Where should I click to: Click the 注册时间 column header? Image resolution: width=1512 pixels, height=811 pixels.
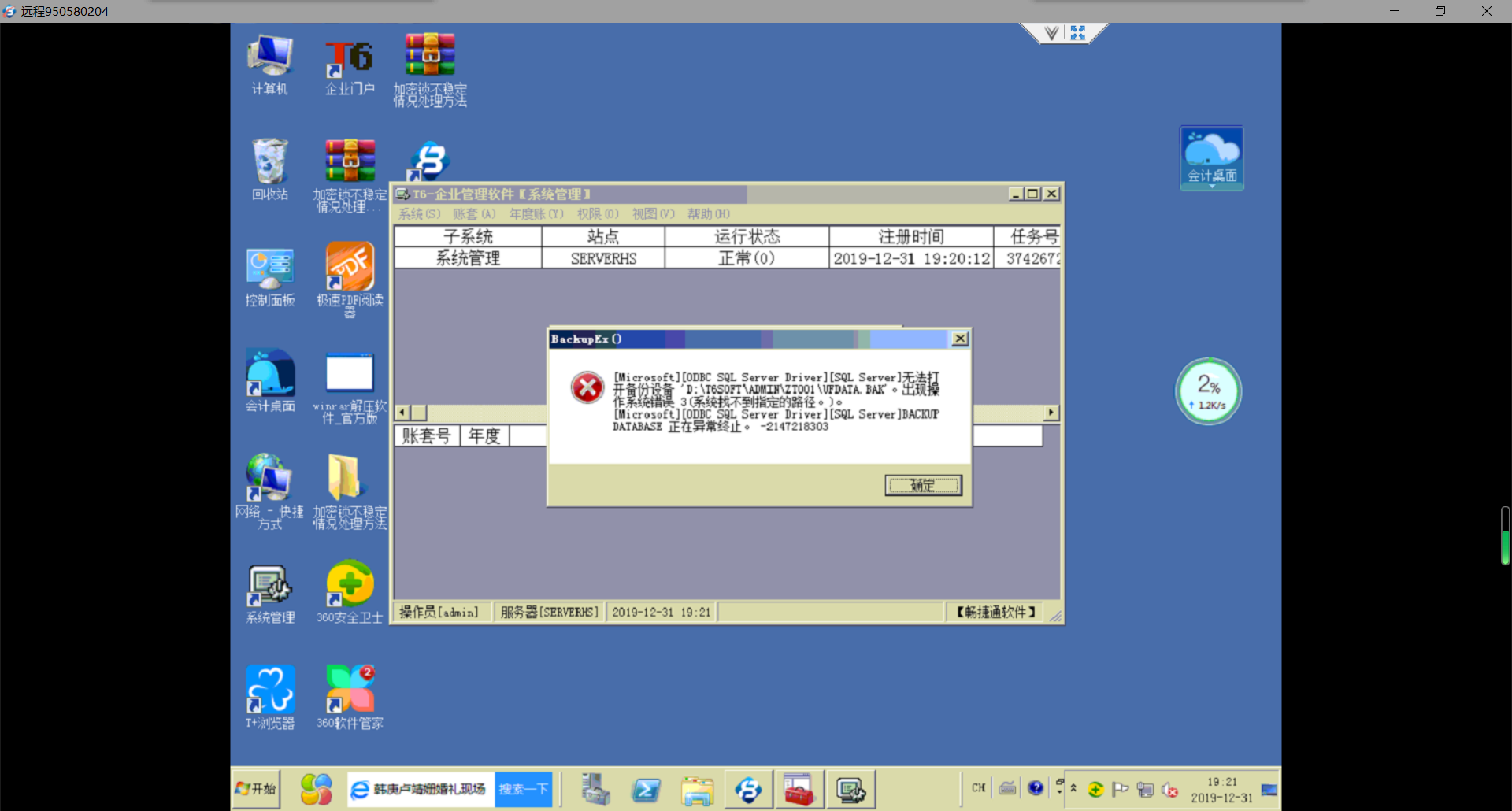tap(911, 236)
